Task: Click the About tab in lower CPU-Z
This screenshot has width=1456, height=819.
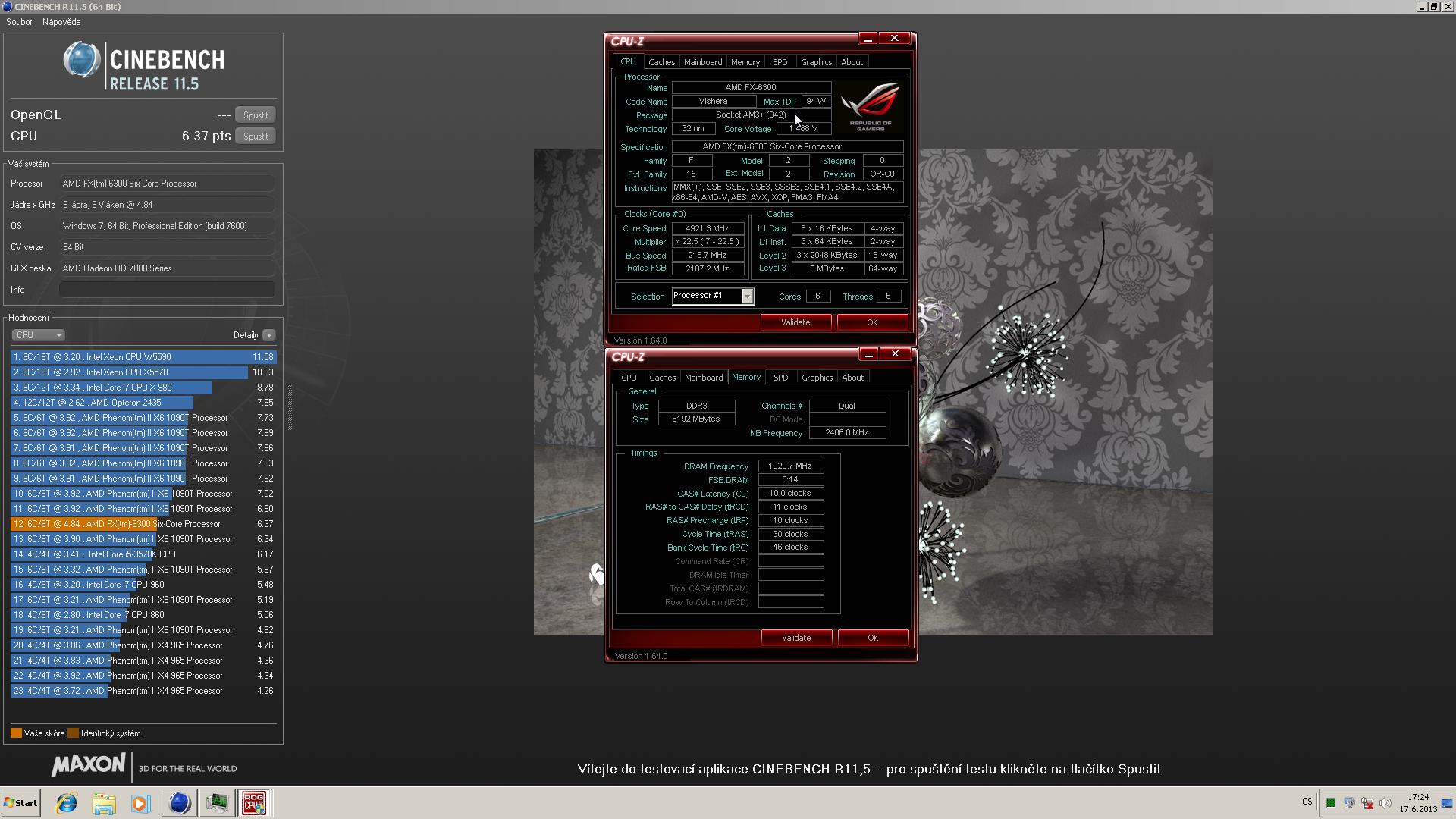Action: (x=853, y=377)
